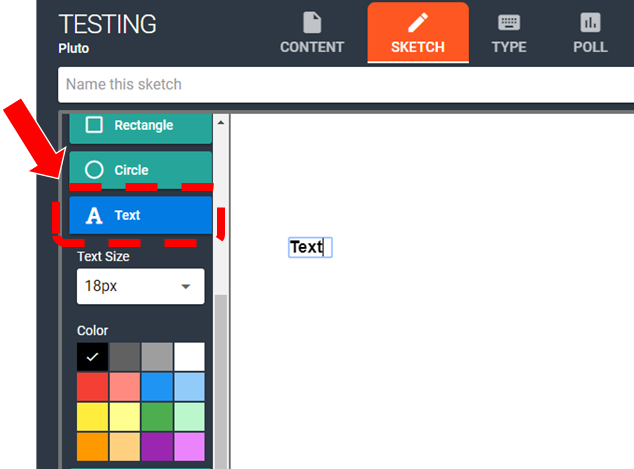Click the tool panel scrollbar thumb
634x469 pixels.
pyautogui.click(x=221, y=382)
